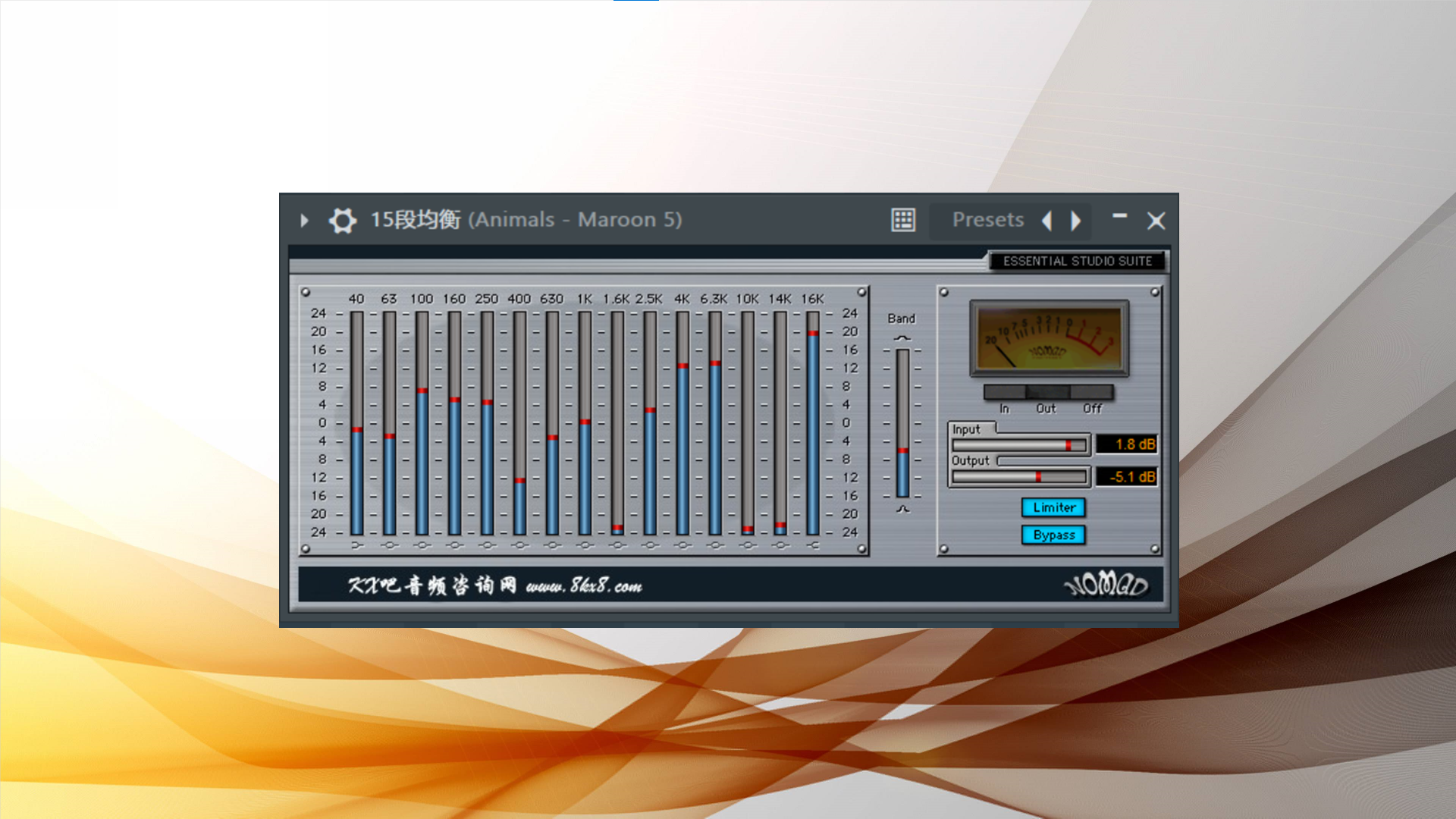Click the 40 Hz band slider handle
The height and width of the screenshot is (819, 1456).
[x=357, y=430]
